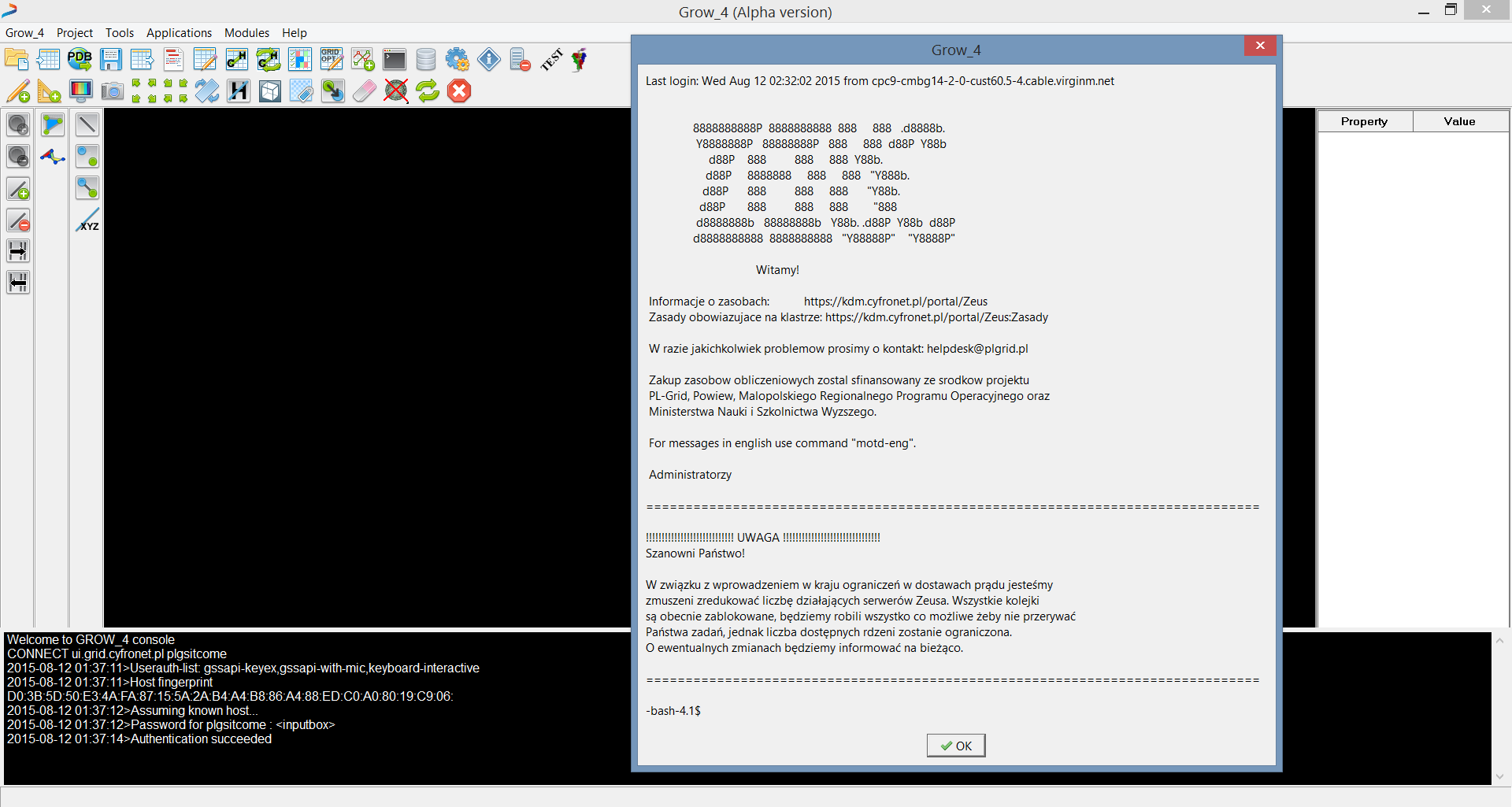
Task: Click the zoom-in sphere plus tool
Action: coord(18,125)
